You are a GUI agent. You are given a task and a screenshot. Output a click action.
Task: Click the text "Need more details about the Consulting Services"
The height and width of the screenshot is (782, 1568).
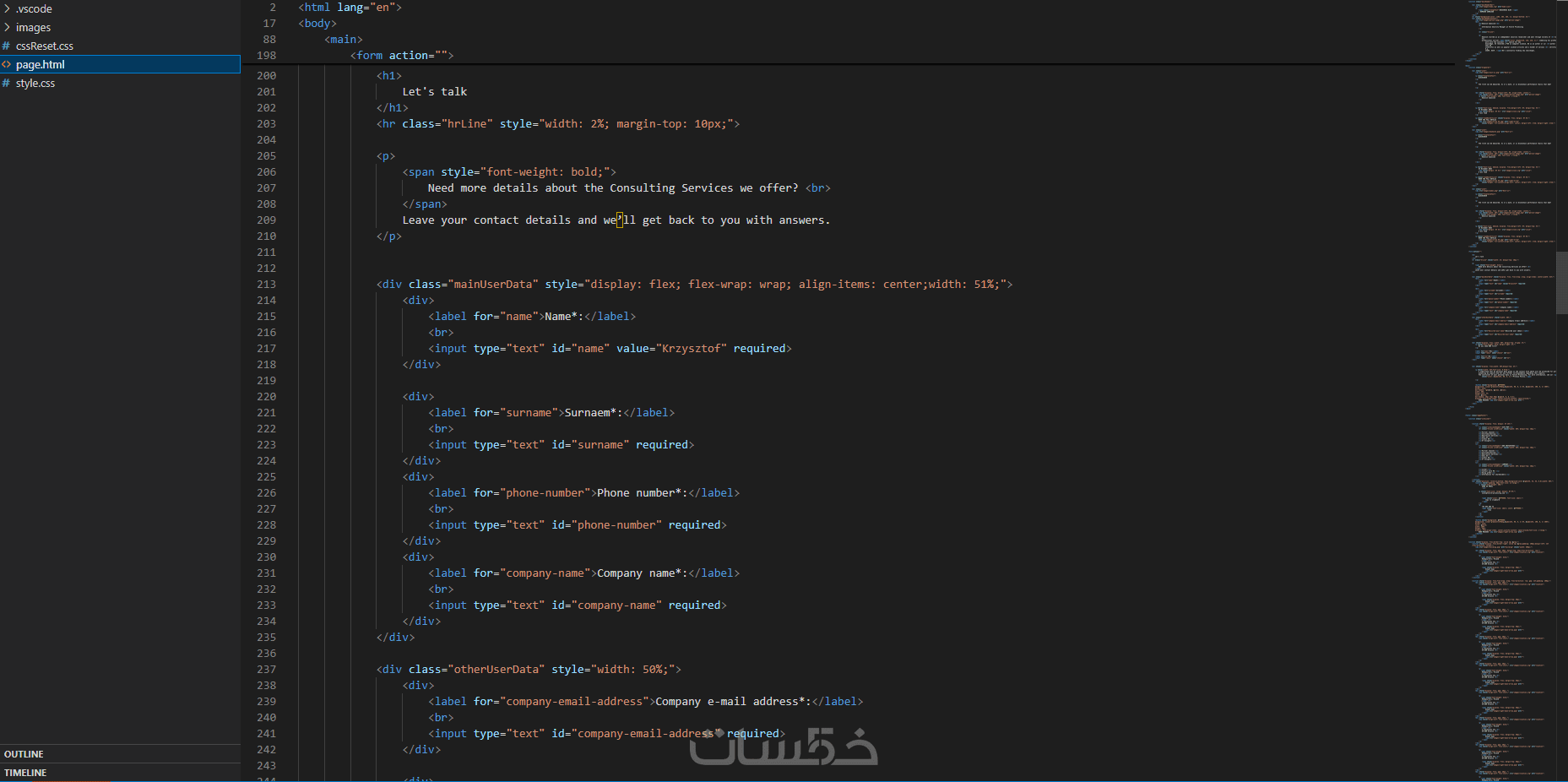[x=581, y=188]
